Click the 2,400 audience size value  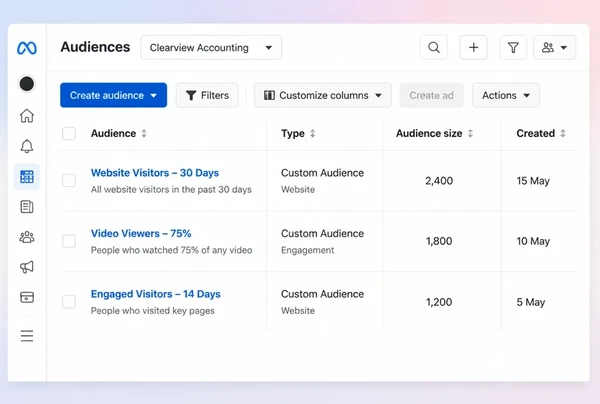point(439,181)
